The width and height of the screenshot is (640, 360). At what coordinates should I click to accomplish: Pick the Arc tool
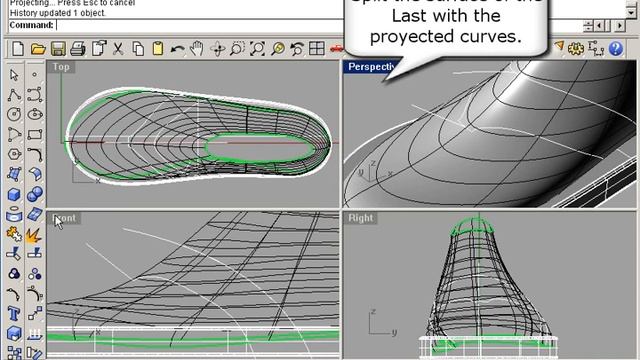click(x=14, y=134)
